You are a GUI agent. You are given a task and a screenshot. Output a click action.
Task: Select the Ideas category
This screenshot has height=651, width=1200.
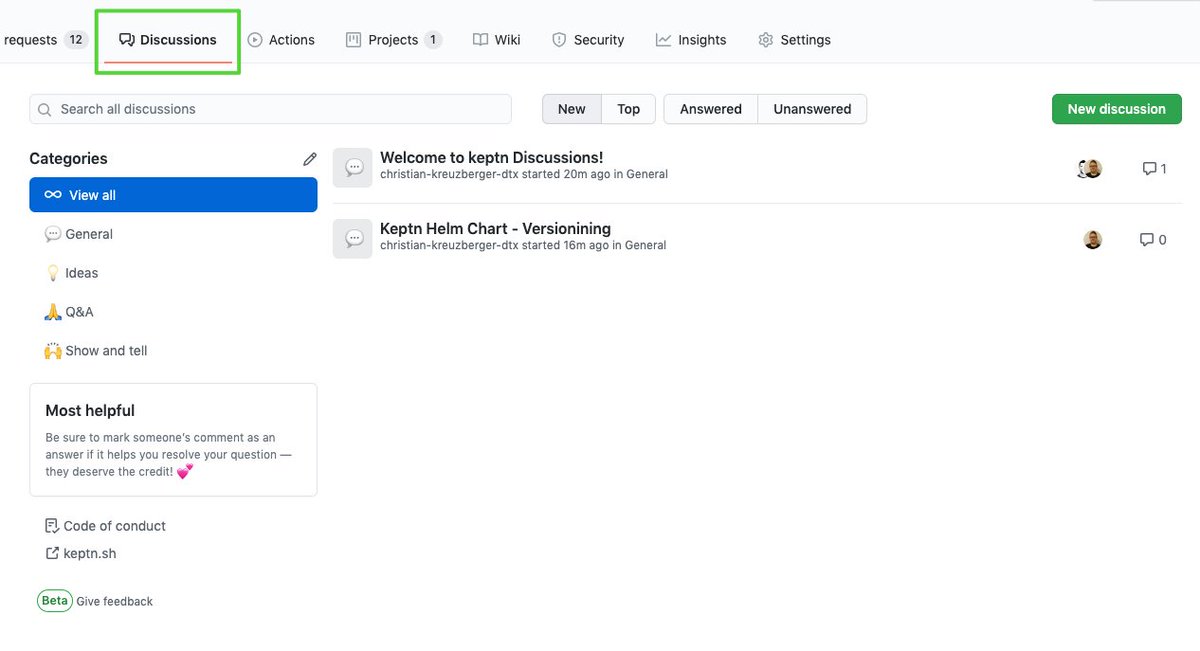(173, 273)
